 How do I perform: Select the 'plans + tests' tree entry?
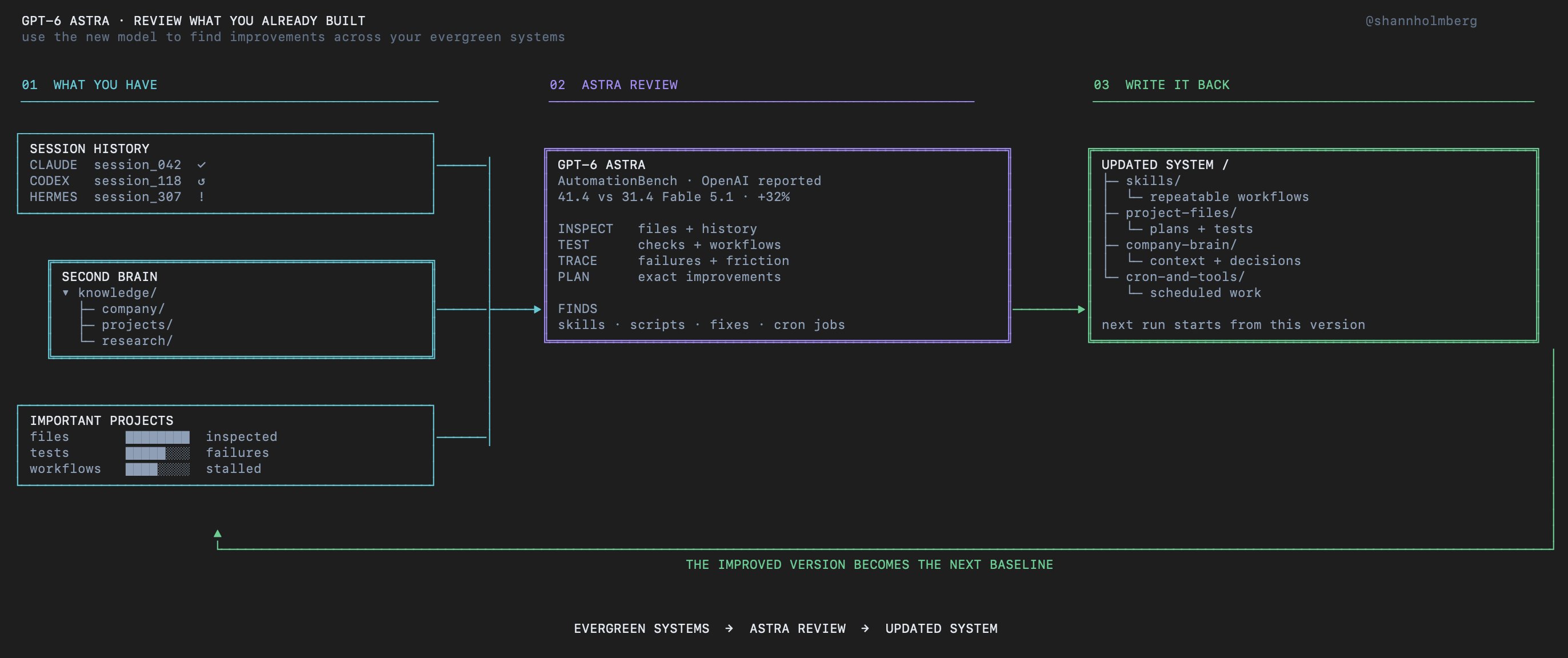pos(1201,229)
